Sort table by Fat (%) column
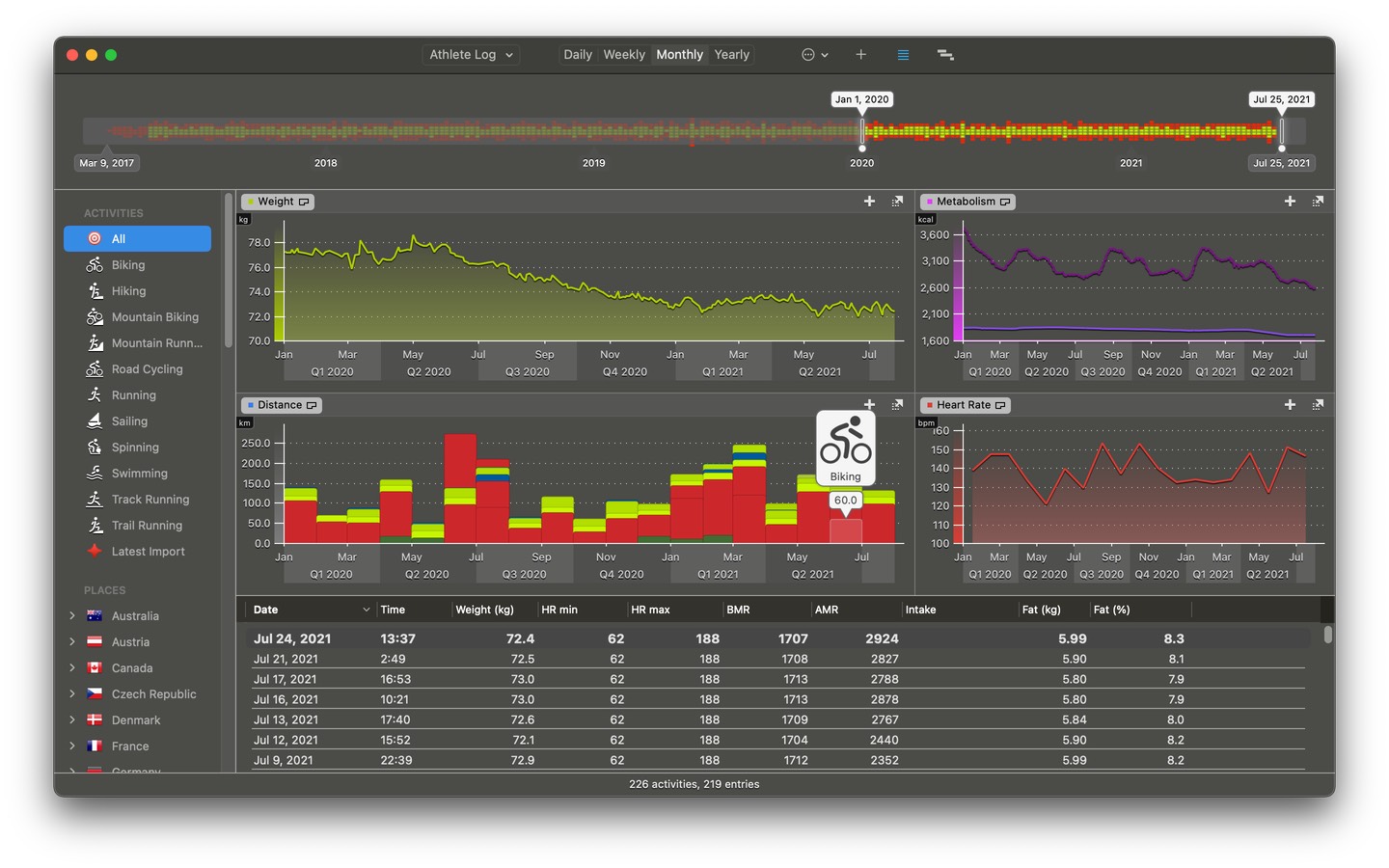1389x868 pixels. (x=1139, y=610)
